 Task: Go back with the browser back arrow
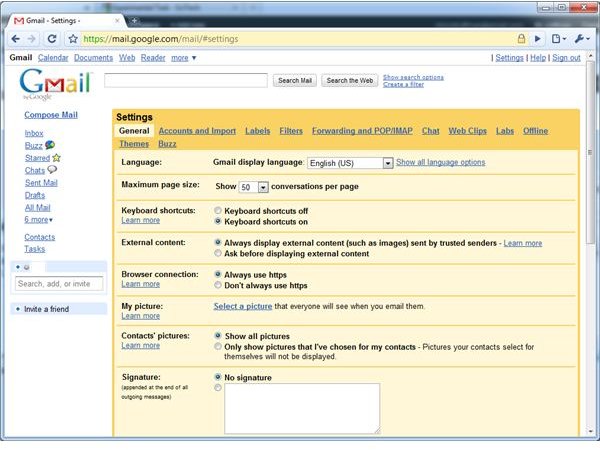(x=16, y=39)
